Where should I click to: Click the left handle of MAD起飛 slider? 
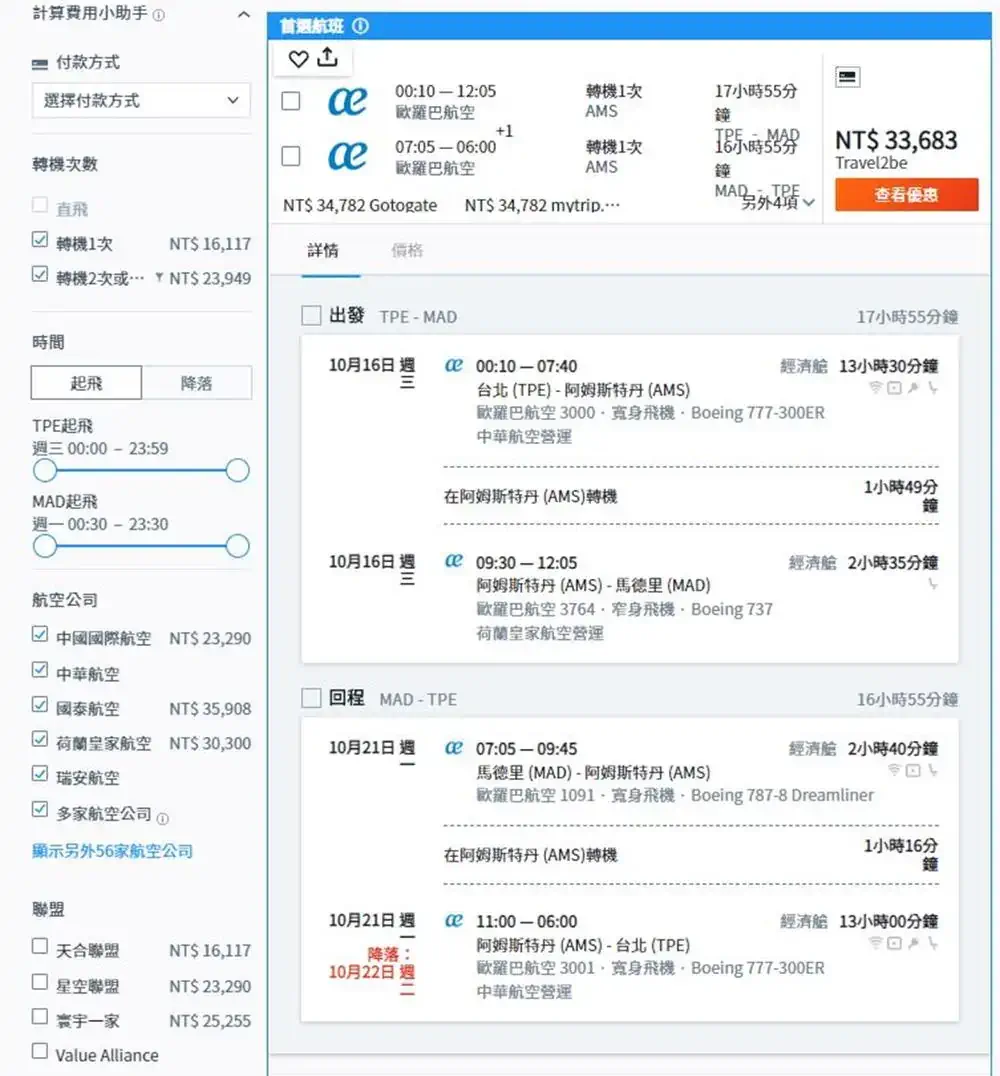coord(45,547)
